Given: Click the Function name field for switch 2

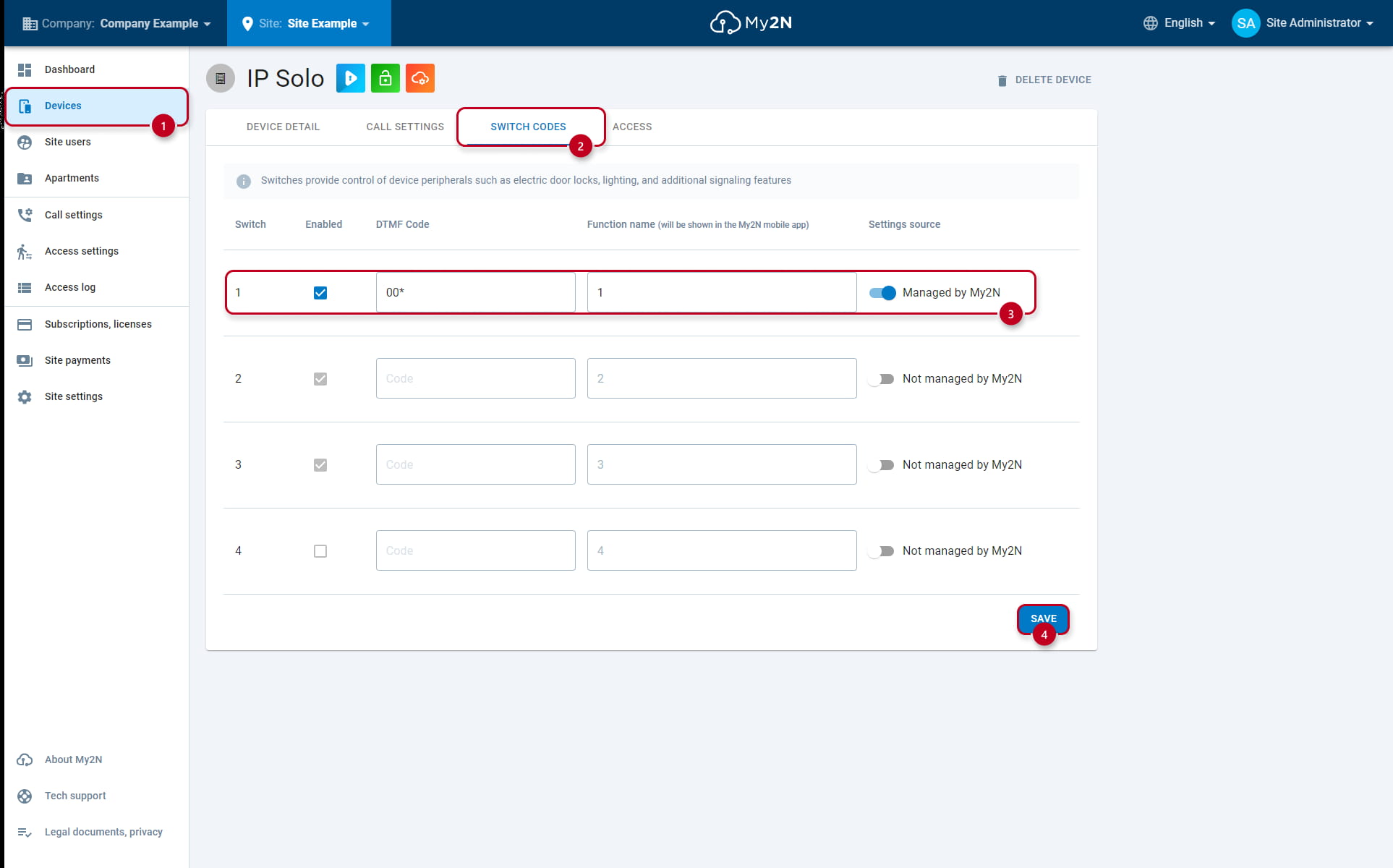Looking at the screenshot, I should (x=722, y=379).
